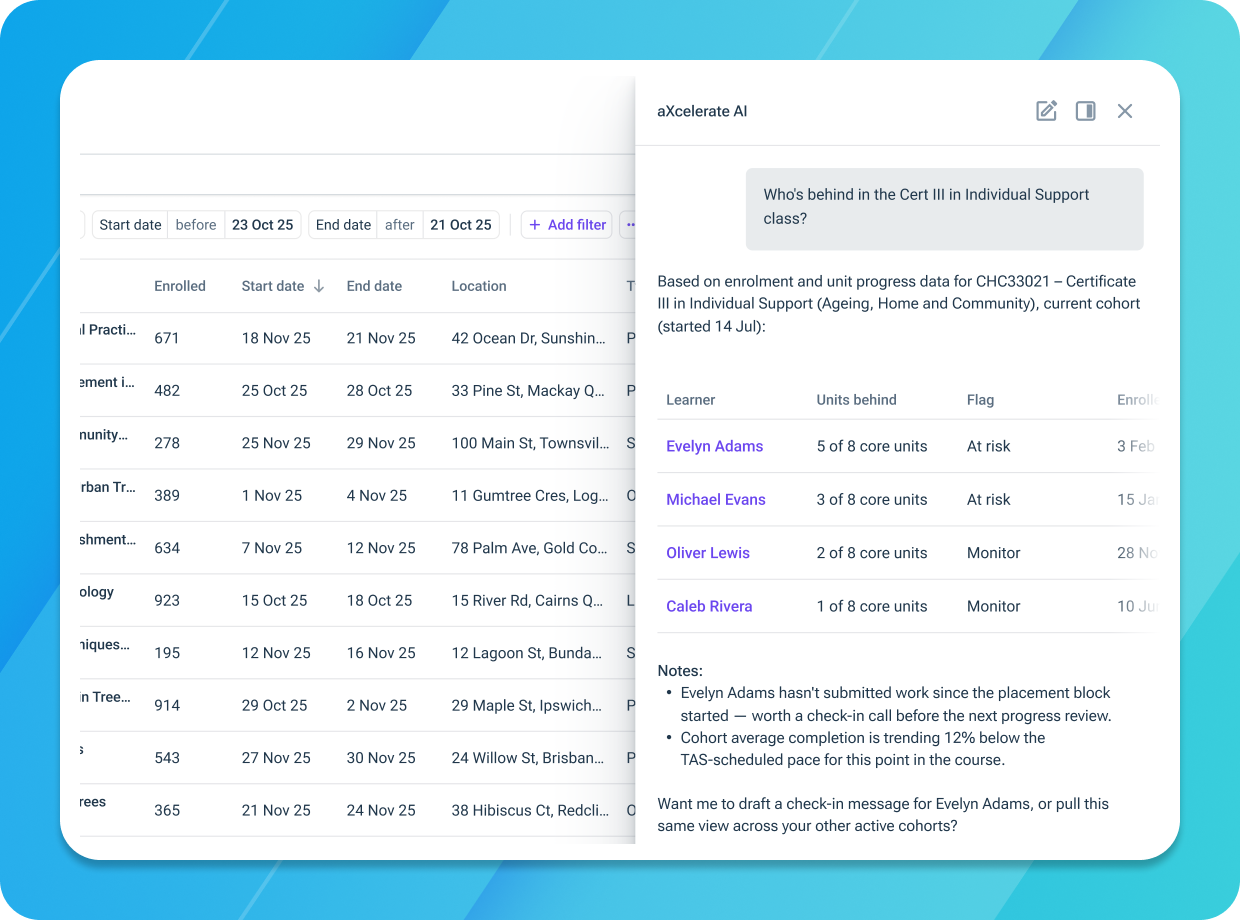Close the aXcelerate AI panel

coord(1125,111)
